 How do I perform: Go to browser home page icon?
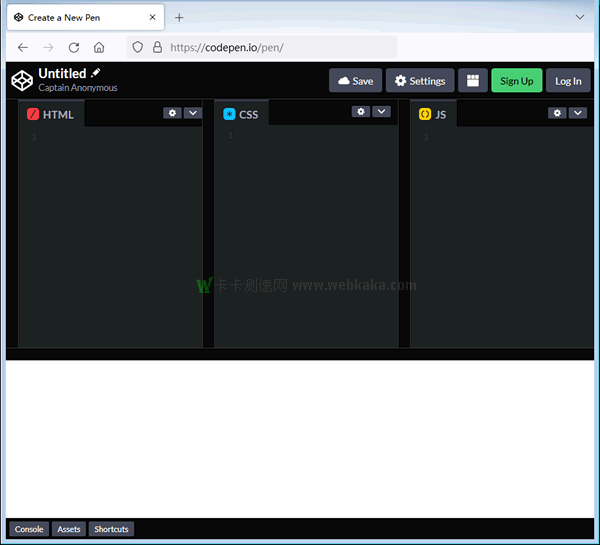(x=99, y=47)
